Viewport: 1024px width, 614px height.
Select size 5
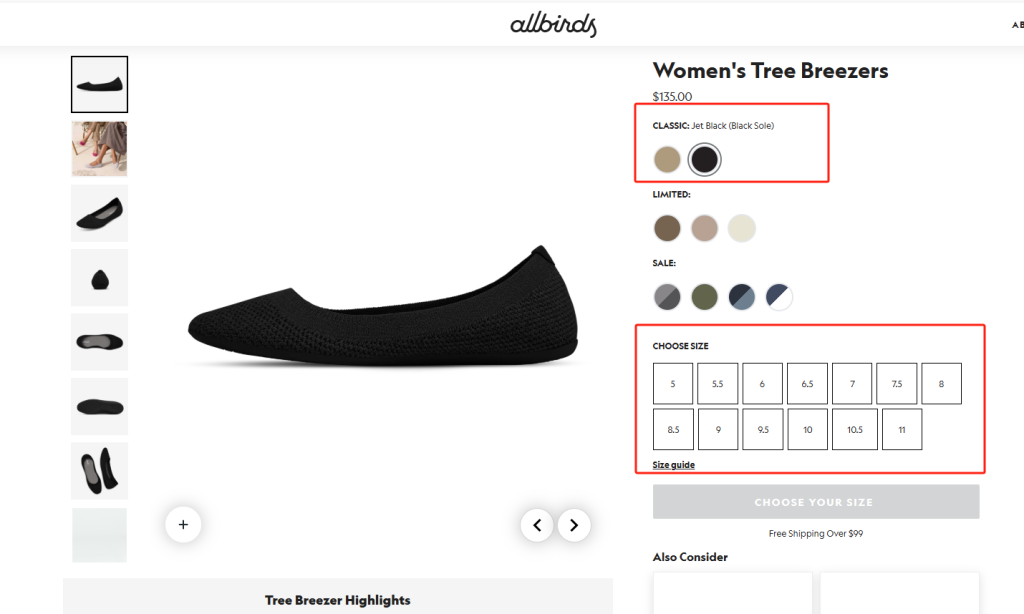[673, 384]
